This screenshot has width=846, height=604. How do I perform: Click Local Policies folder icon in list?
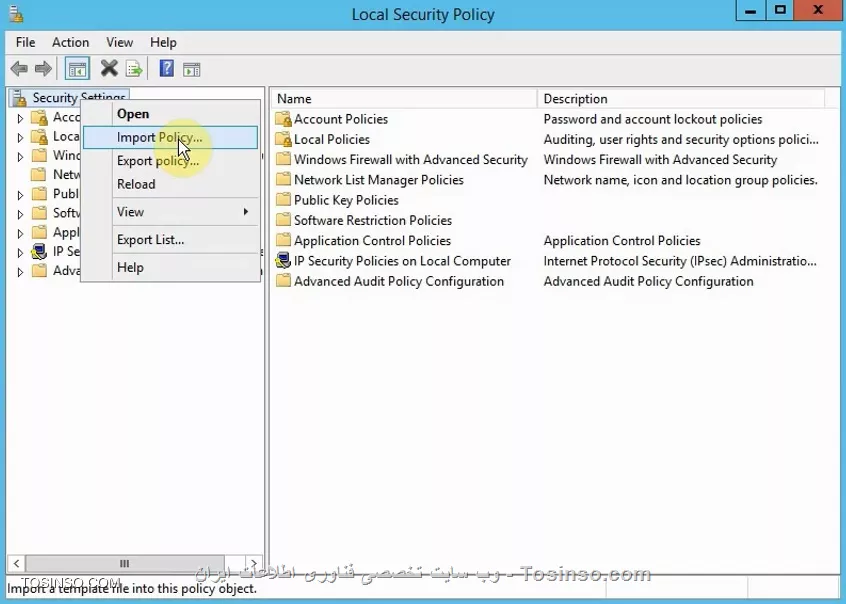point(283,139)
